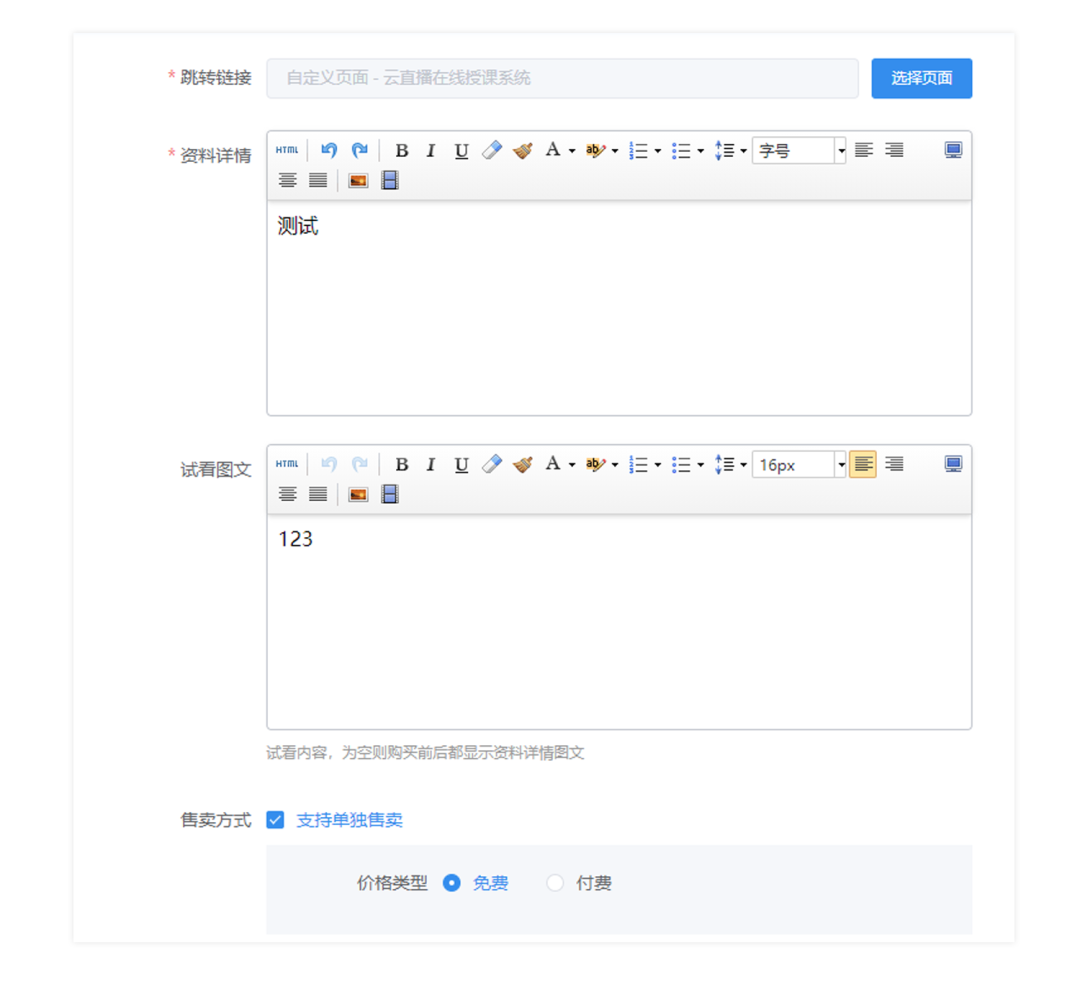Select format painter brush in 试看图文 editor
Viewport: 1080px width, 1002px height.
pyautogui.click(x=523, y=464)
